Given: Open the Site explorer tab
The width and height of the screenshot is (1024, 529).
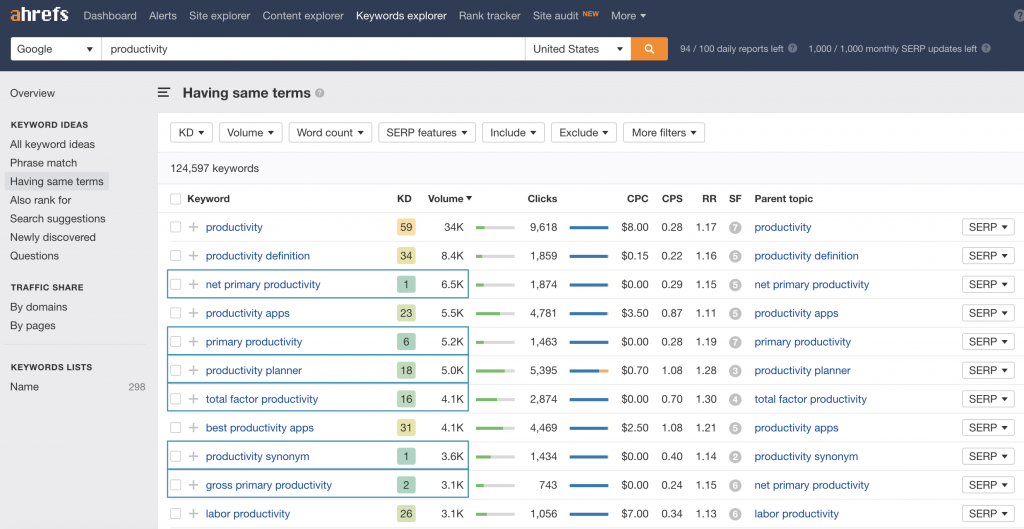Looking at the screenshot, I should tap(219, 16).
